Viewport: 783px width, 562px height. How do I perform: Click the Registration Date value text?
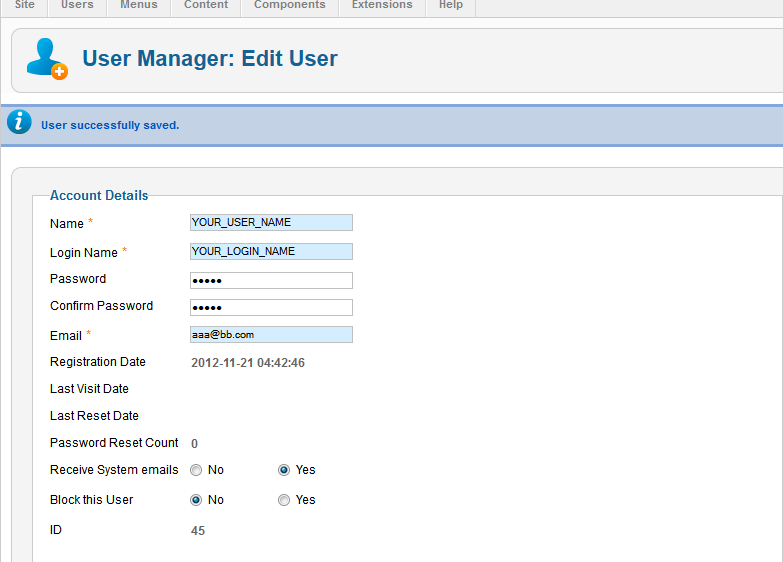pyautogui.click(x=248, y=363)
